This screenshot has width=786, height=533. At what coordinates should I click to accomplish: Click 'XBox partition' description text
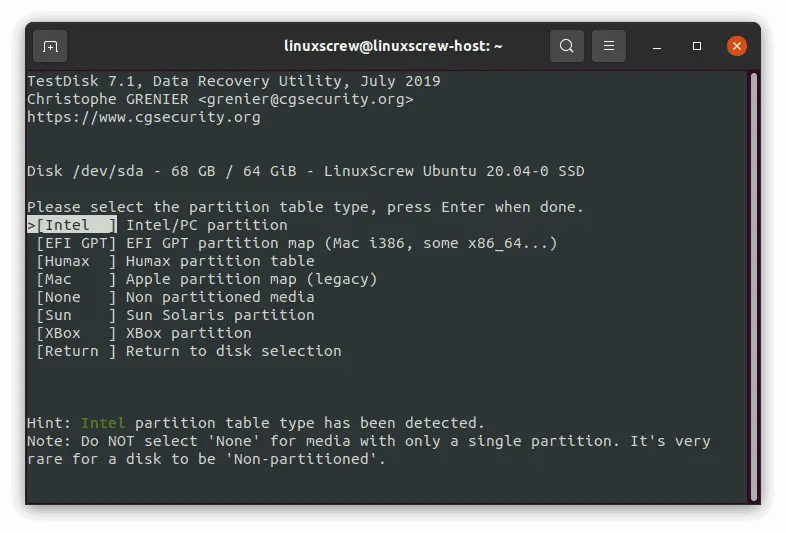[188, 333]
